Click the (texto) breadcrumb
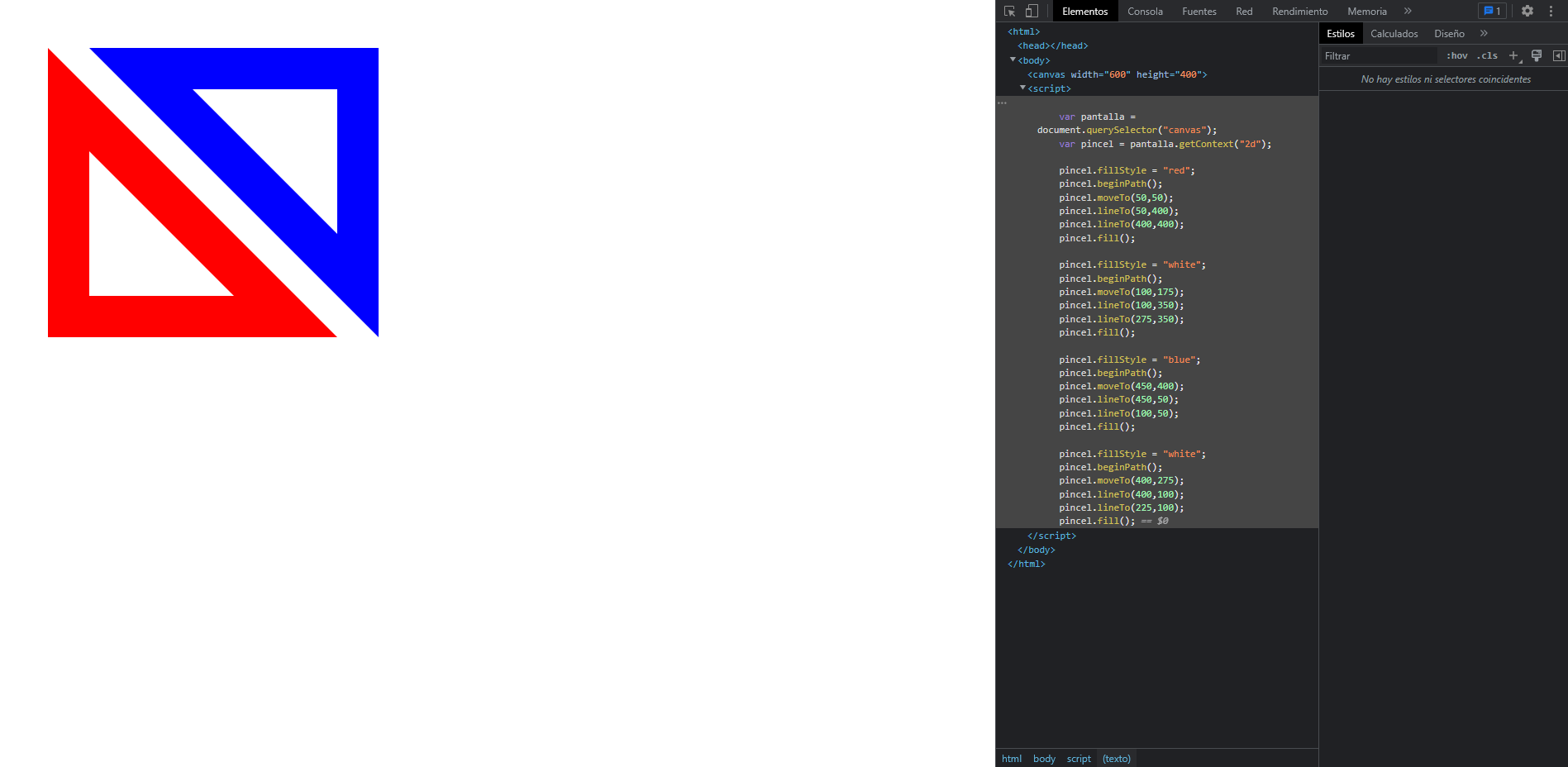 click(1116, 758)
